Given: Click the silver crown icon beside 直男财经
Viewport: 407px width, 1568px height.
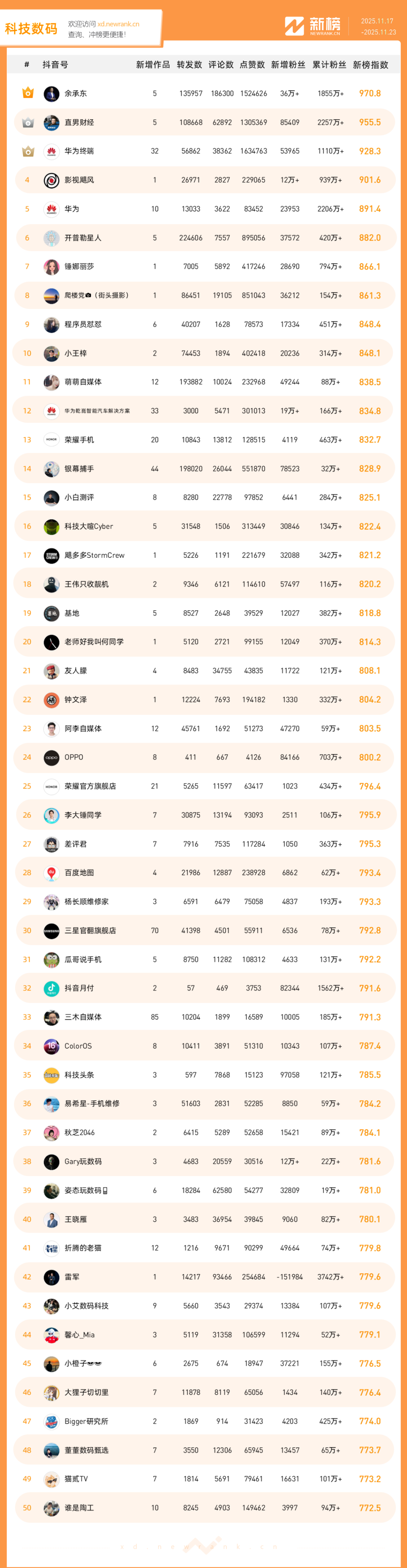Looking at the screenshot, I should [x=28, y=122].
